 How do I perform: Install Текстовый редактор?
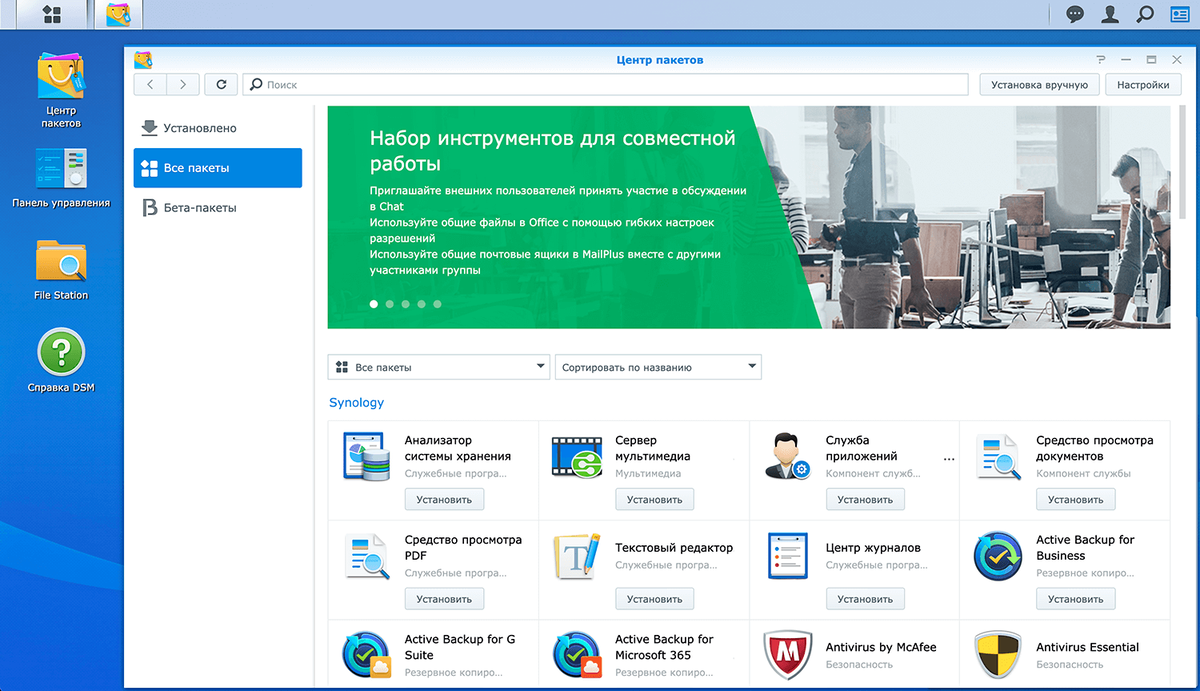pyautogui.click(x=655, y=599)
